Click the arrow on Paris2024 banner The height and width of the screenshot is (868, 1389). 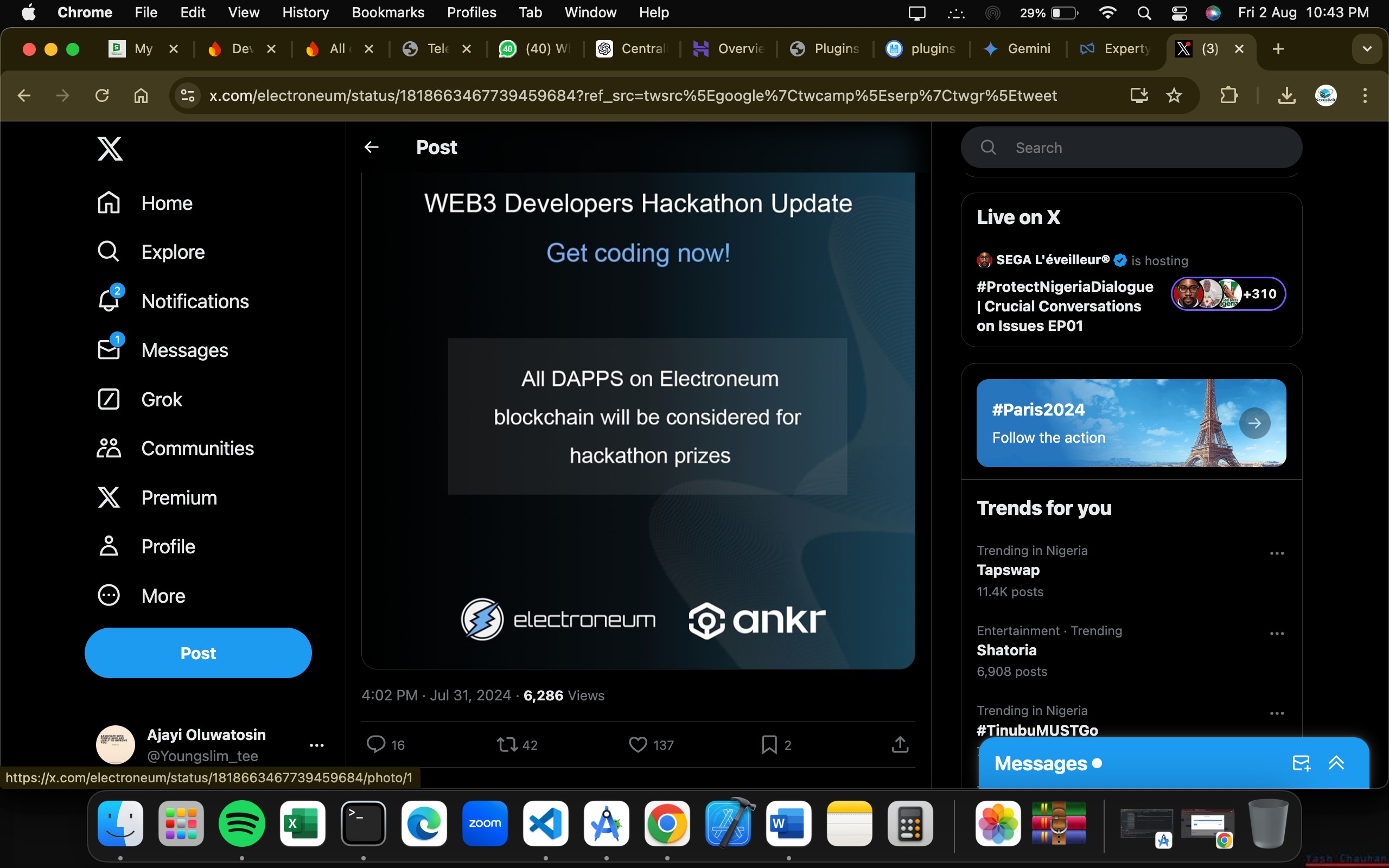(1254, 423)
